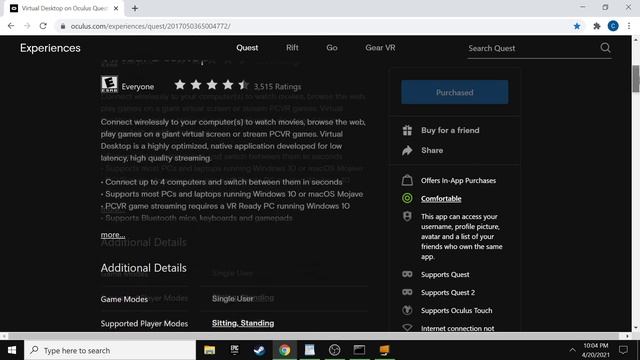The image size is (640, 360).
Task: Click the Supported Player Modes label
Action: coord(144,323)
